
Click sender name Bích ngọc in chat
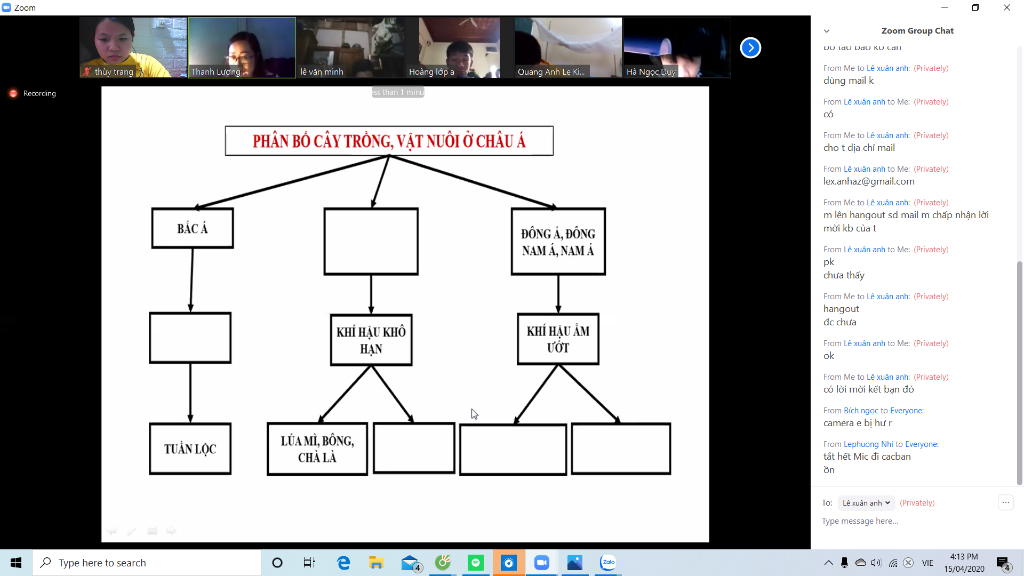click(x=861, y=411)
